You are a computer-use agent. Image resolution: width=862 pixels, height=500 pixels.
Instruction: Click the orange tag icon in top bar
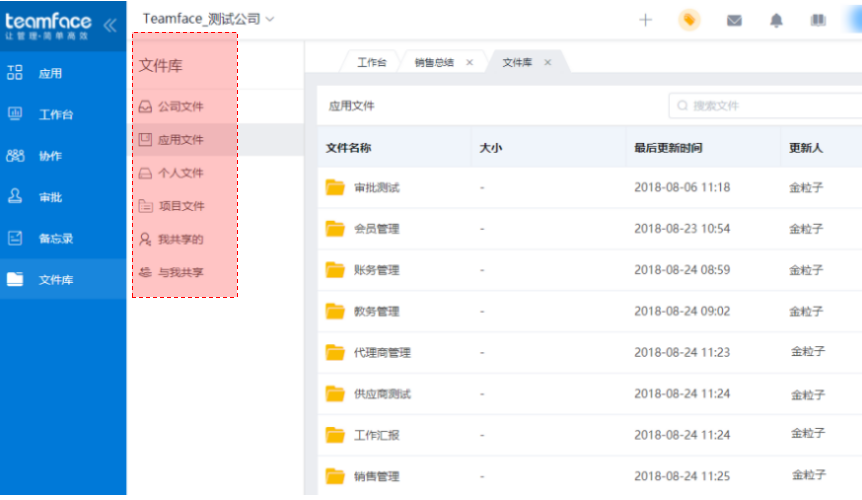[689, 21]
